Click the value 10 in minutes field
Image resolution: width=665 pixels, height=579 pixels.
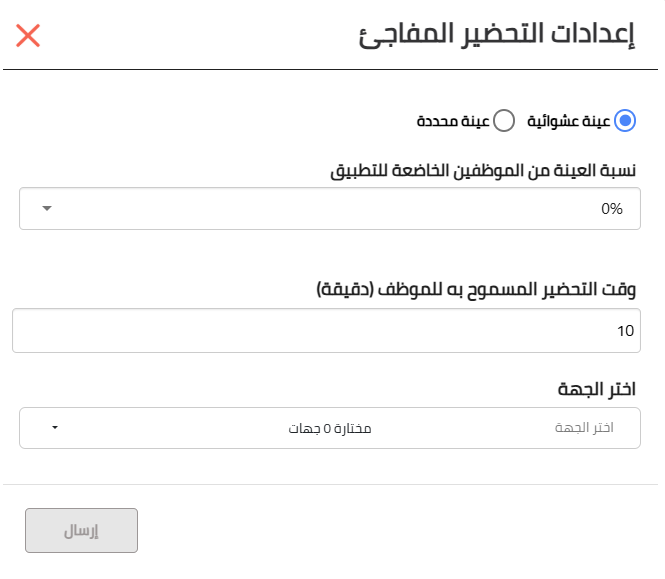(625, 331)
